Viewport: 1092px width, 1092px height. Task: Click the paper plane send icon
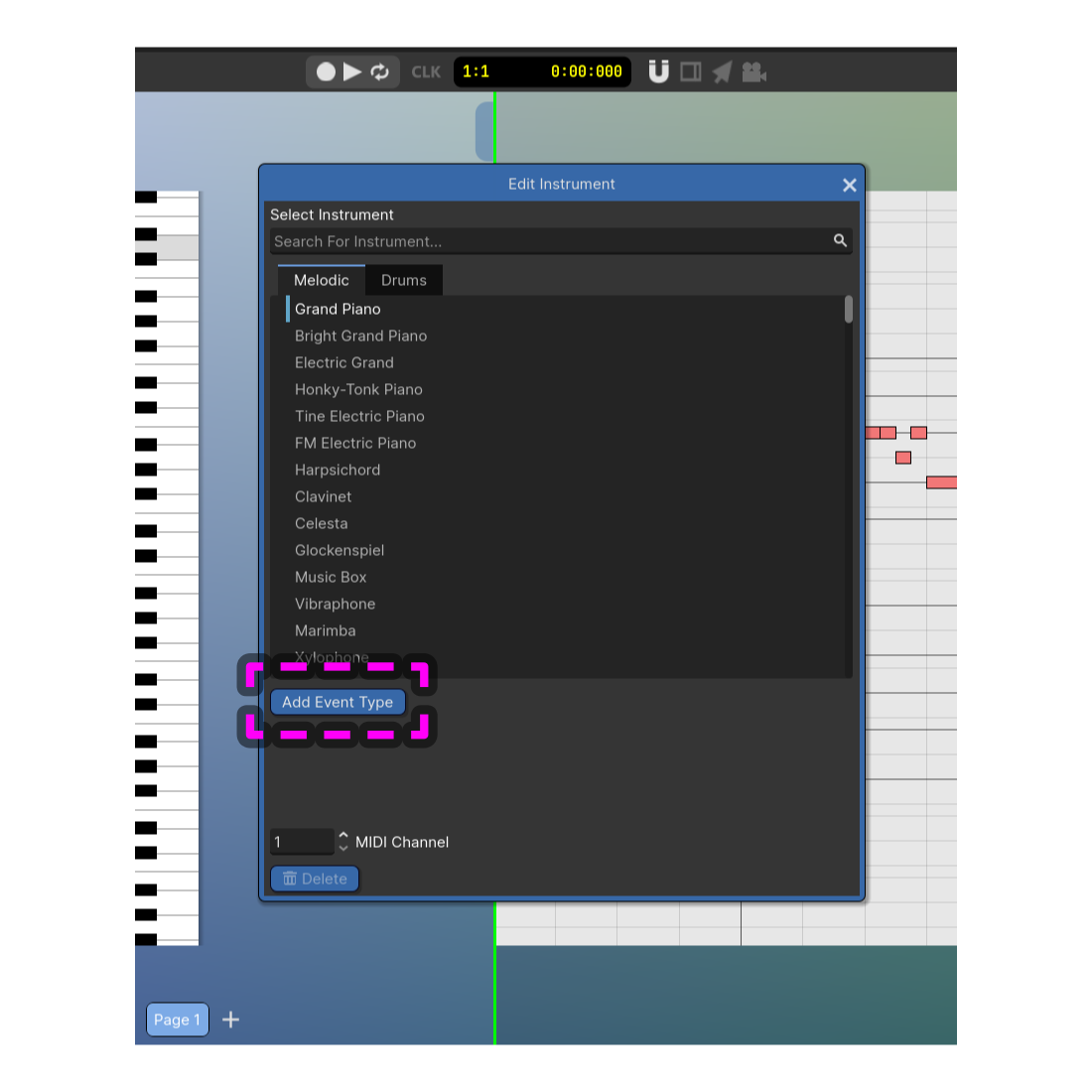(x=723, y=71)
